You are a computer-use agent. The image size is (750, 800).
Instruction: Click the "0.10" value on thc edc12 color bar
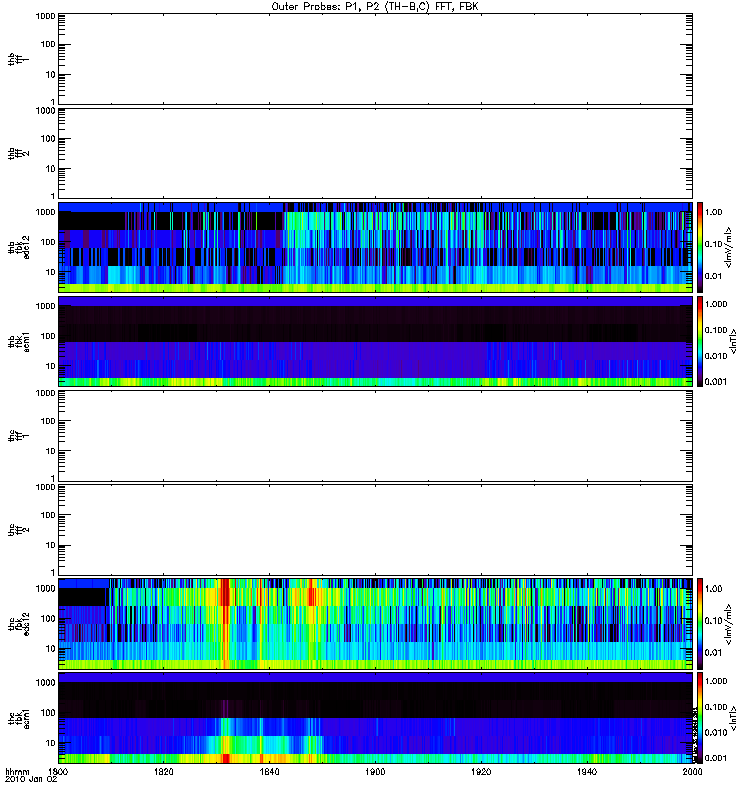[x=713, y=620]
